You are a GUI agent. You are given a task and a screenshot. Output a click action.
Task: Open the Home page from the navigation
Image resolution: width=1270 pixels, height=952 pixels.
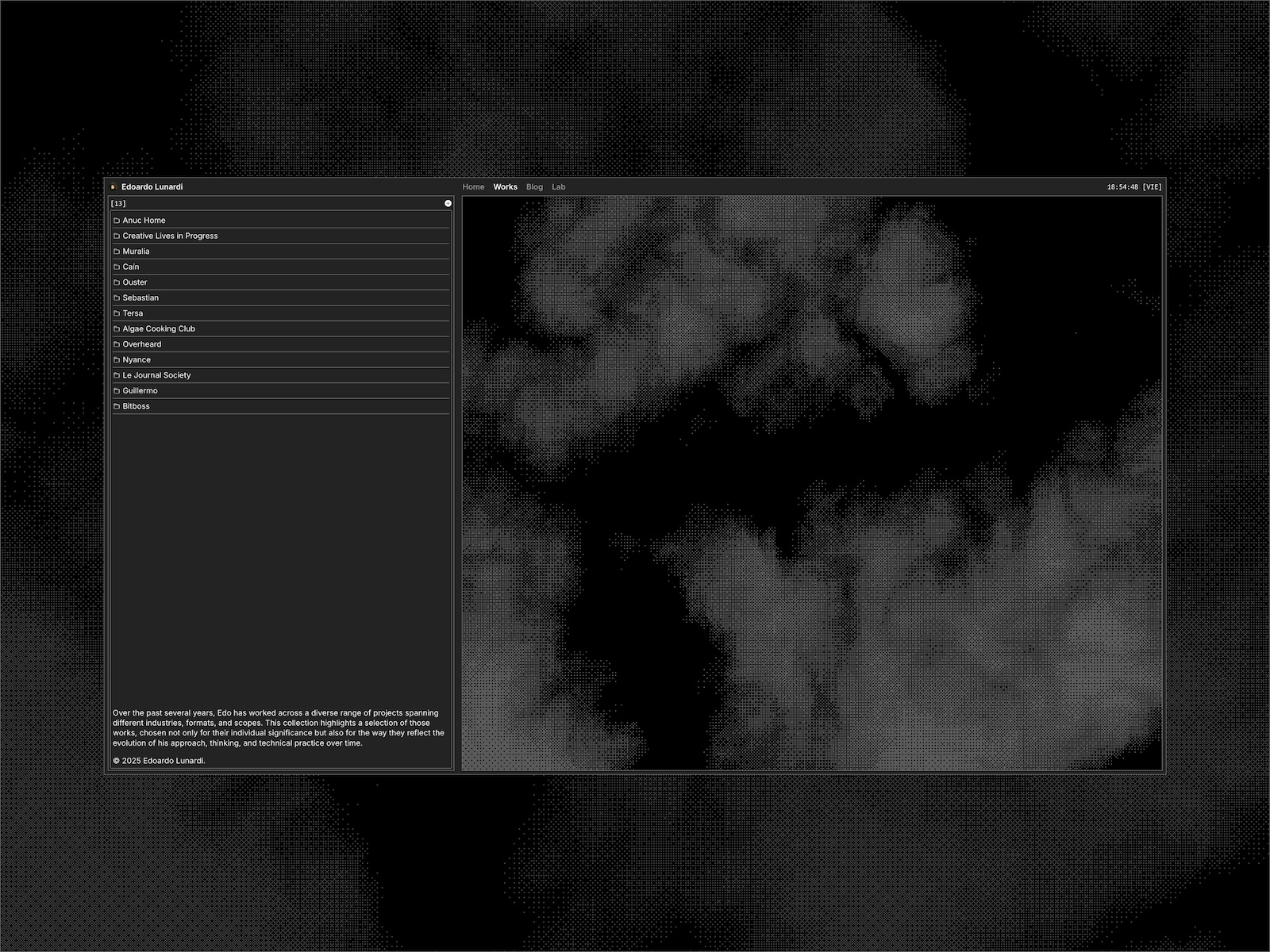tap(473, 187)
